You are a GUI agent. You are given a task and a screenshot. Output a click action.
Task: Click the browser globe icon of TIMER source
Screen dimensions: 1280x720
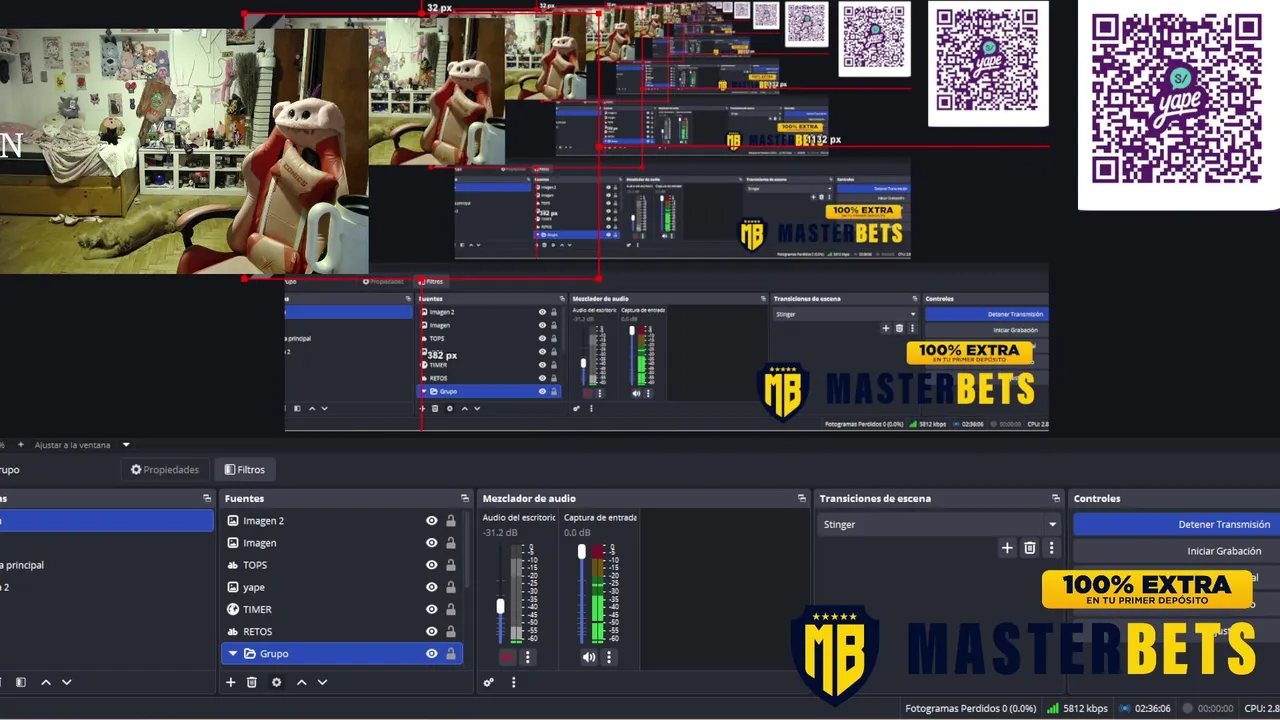233,609
